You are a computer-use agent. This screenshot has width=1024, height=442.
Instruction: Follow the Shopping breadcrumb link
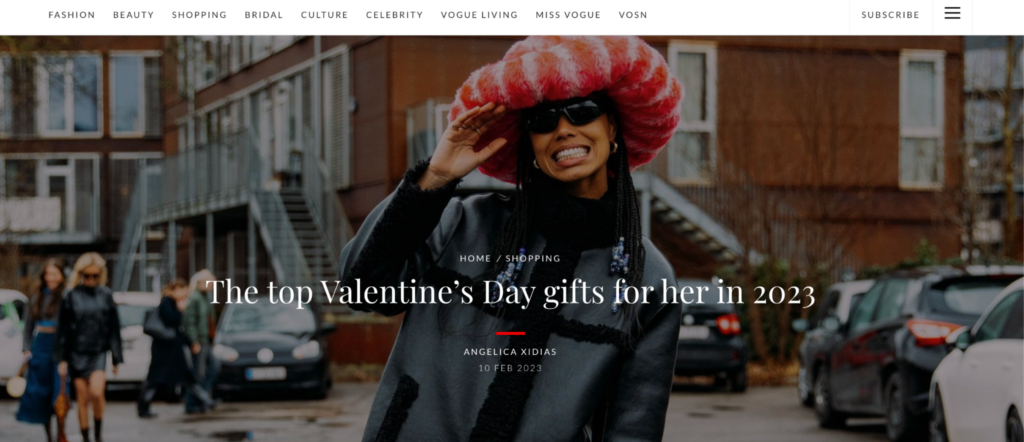pyautogui.click(x=533, y=259)
